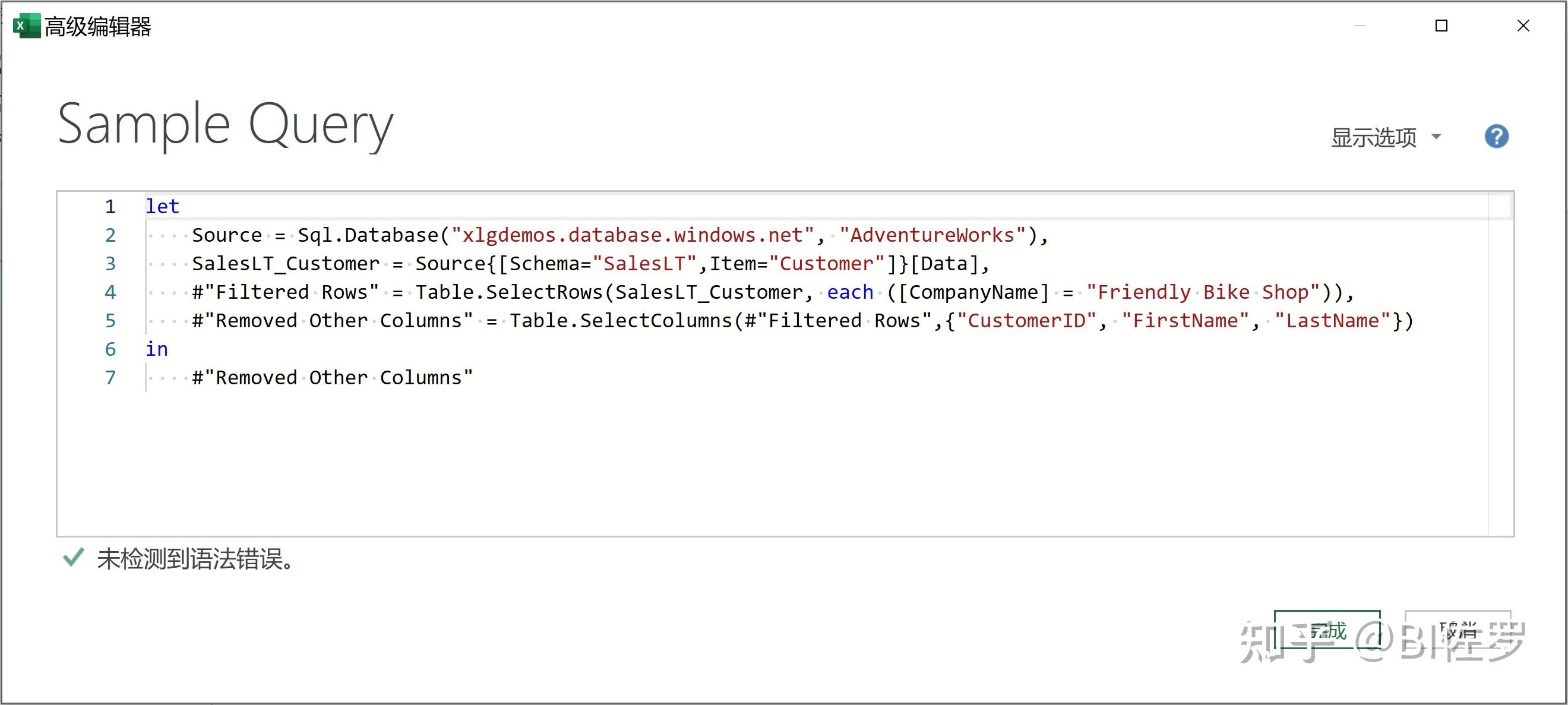Click the "Friendly Bike Shop" filter string
The width and height of the screenshot is (1568, 705).
coord(1203,292)
